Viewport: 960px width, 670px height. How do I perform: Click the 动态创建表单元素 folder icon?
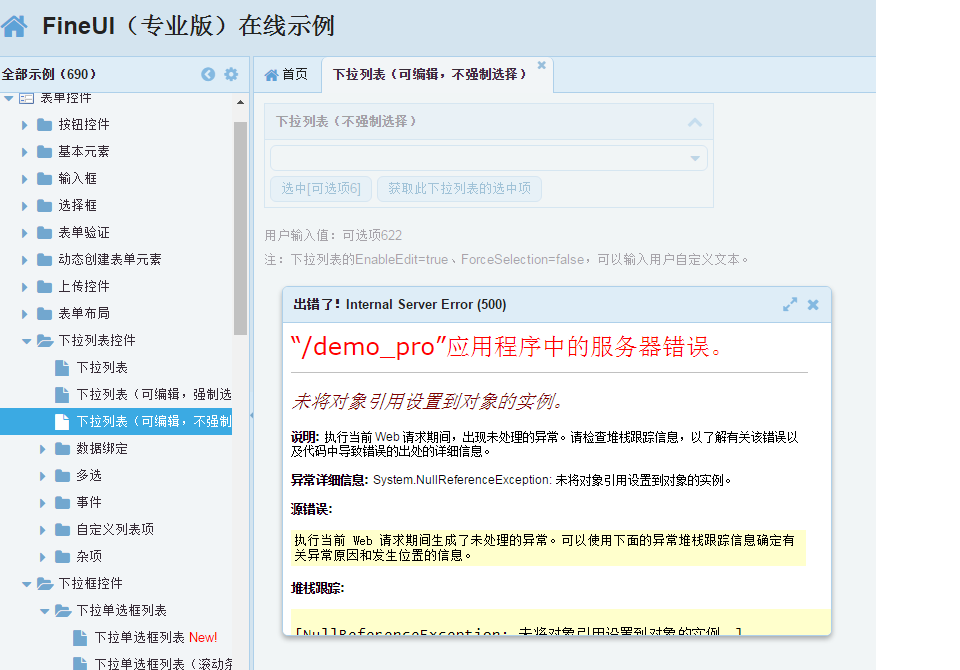44,260
